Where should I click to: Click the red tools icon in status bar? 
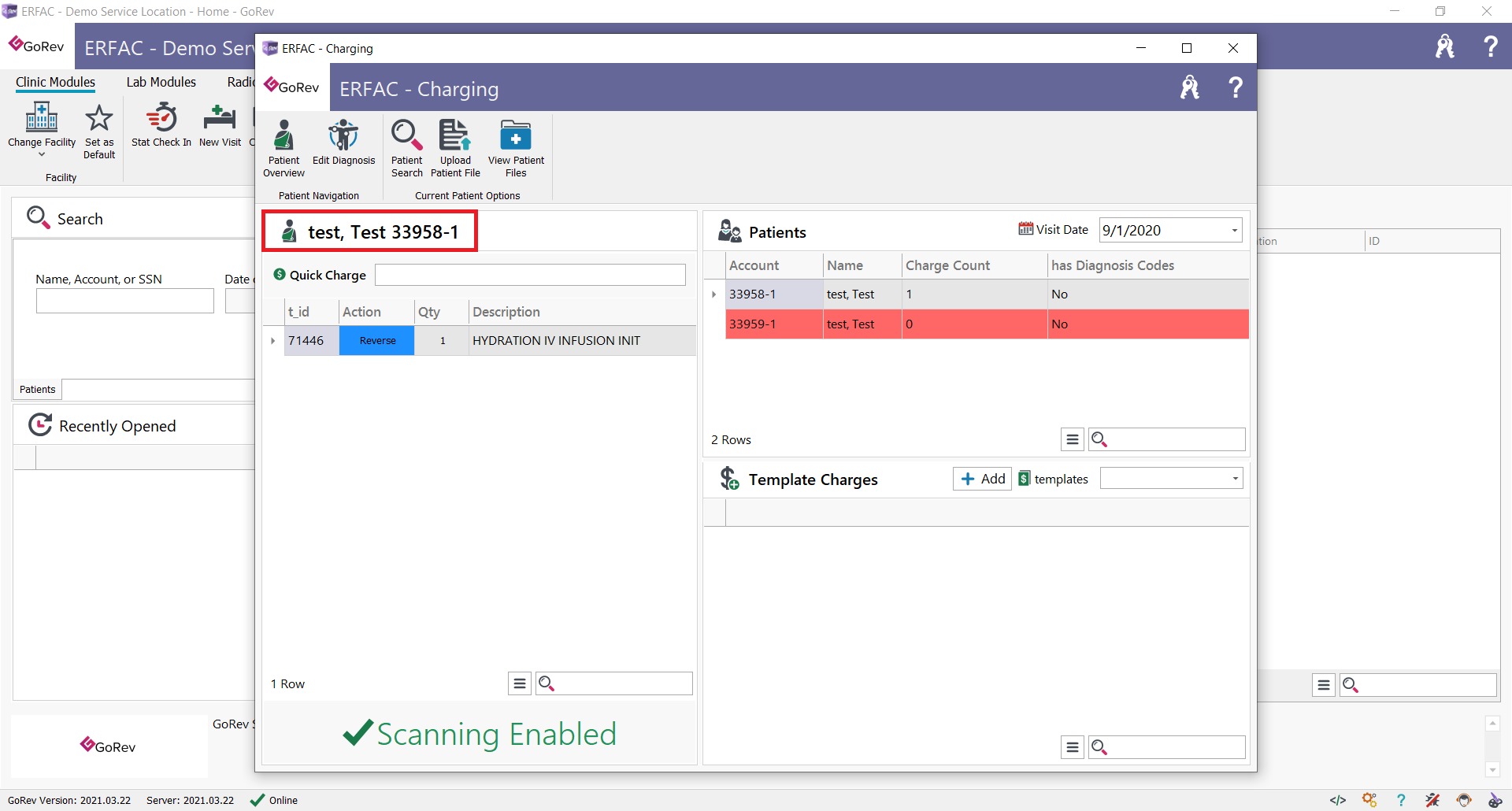1432,800
